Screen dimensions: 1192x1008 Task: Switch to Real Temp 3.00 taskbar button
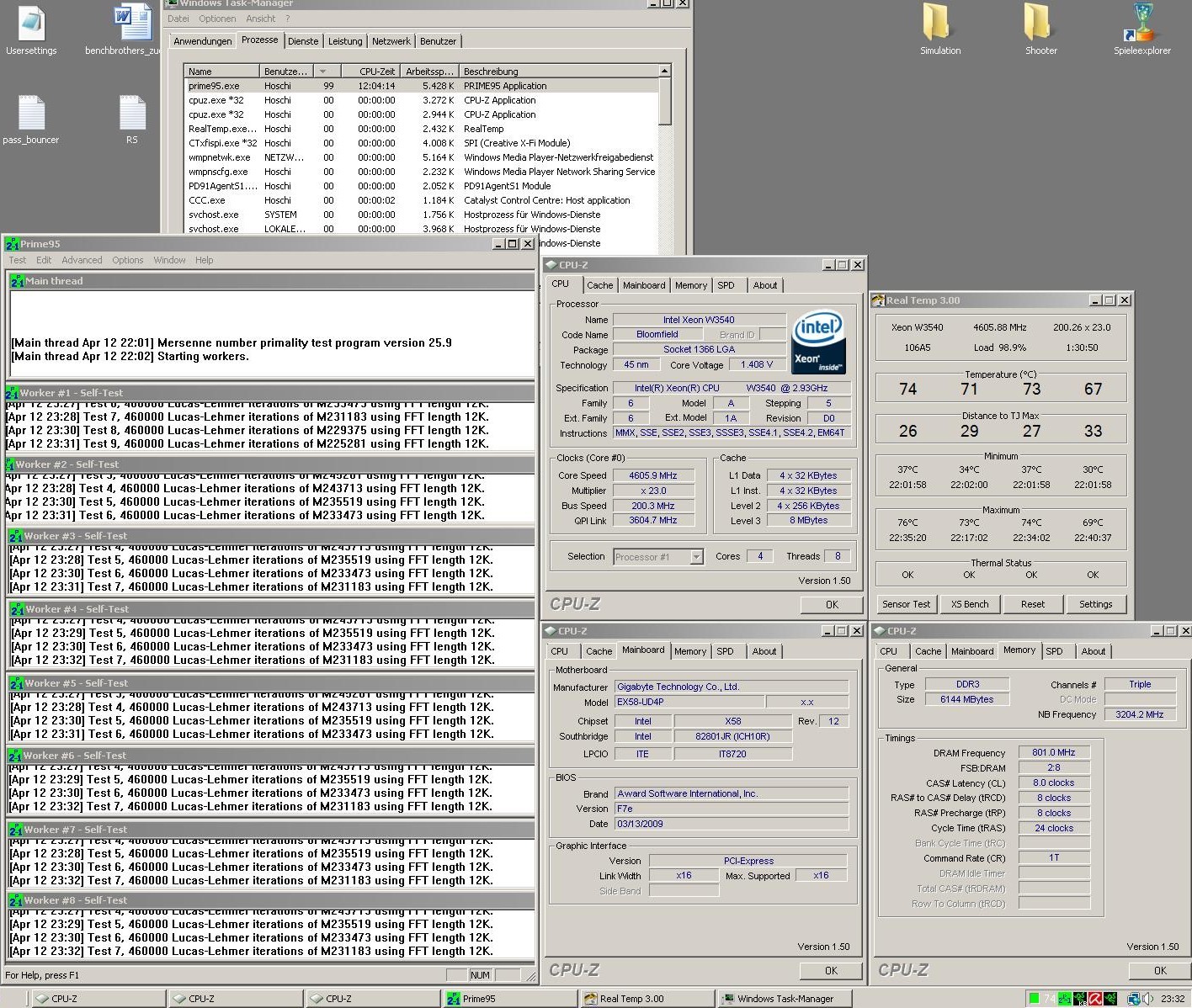[x=647, y=999]
